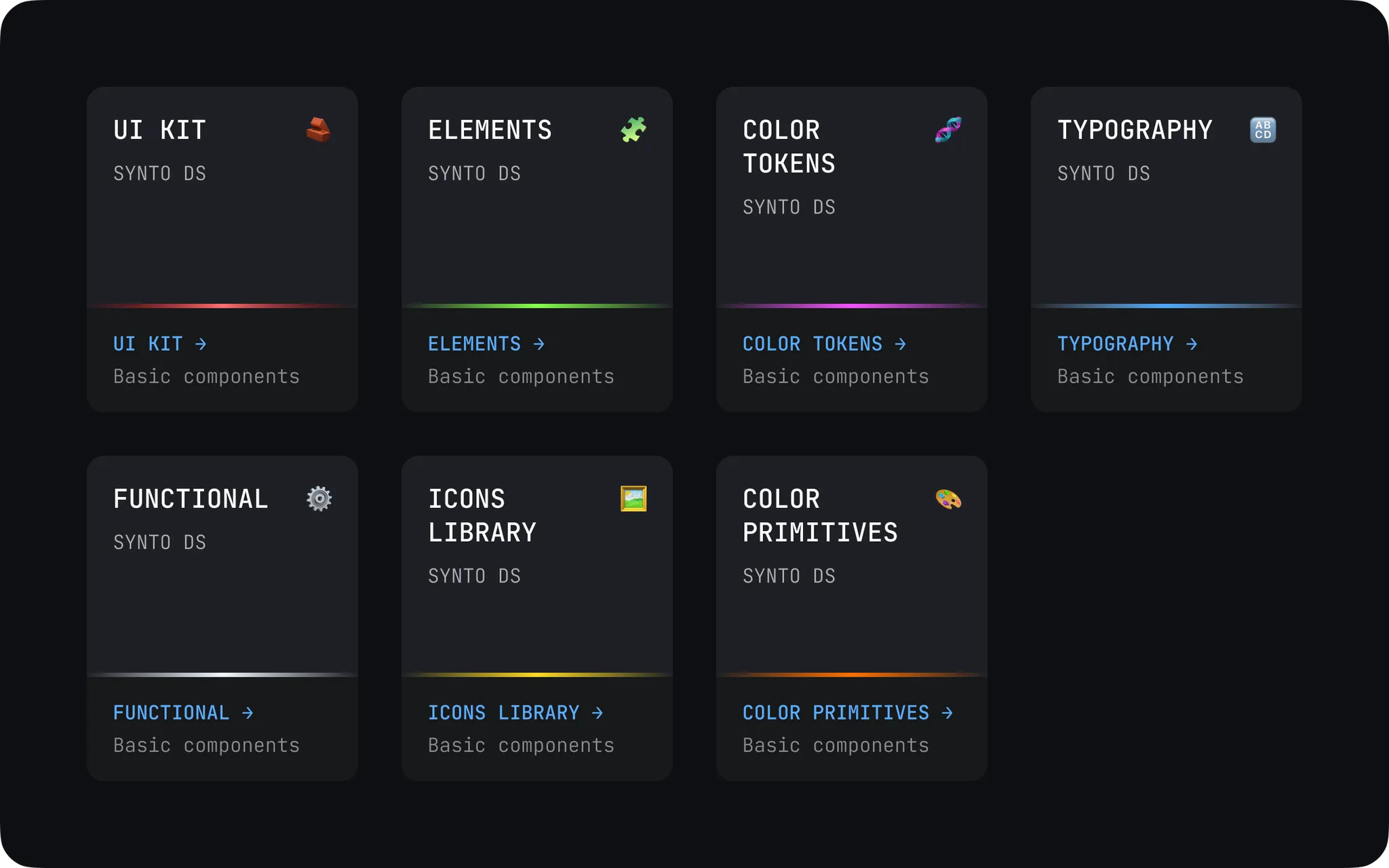Click SYNTO DS subtitle on Typography card

(1104, 174)
